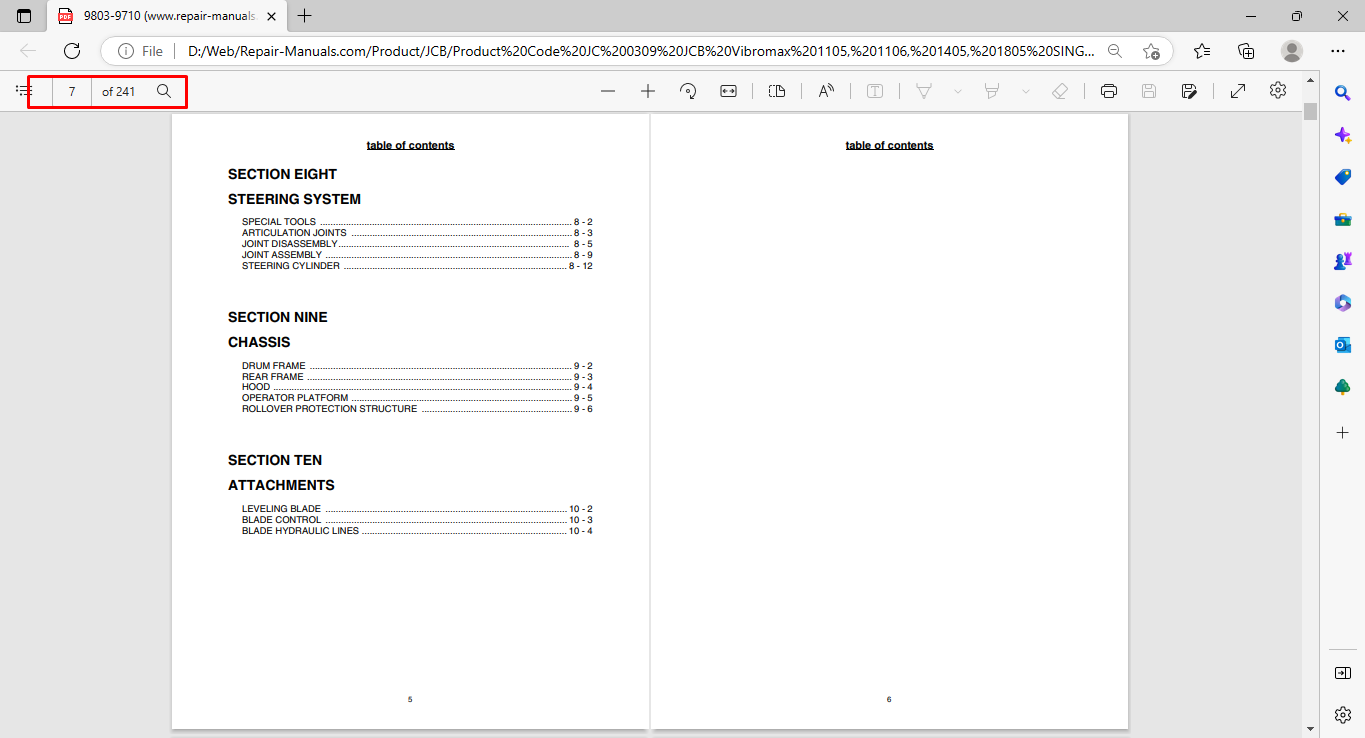Screen dimensions: 1365x738
Task: Print the PDF document
Action: (x=1108, y=91)
